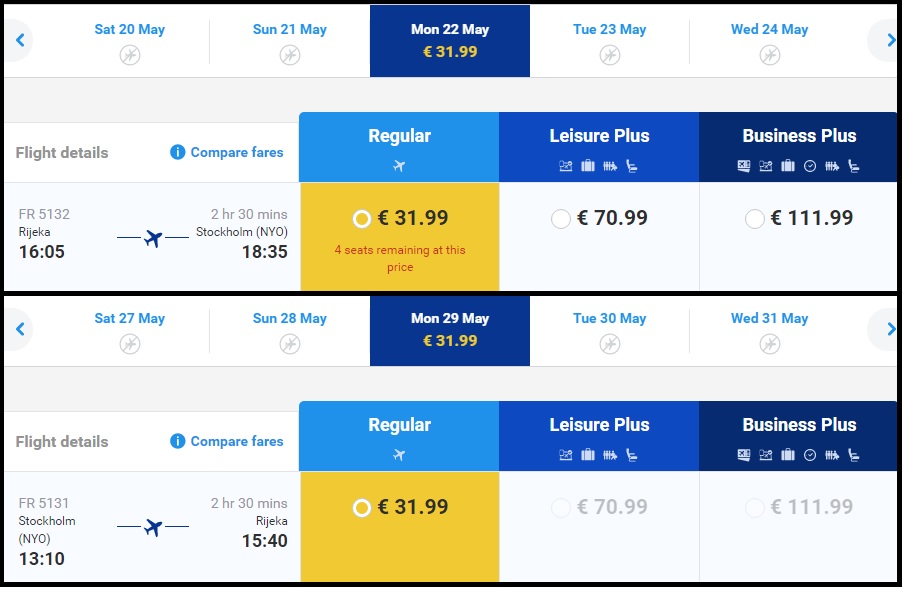
Task: Go to earlier dates before Sat 20 May
Action: (18, 40)
